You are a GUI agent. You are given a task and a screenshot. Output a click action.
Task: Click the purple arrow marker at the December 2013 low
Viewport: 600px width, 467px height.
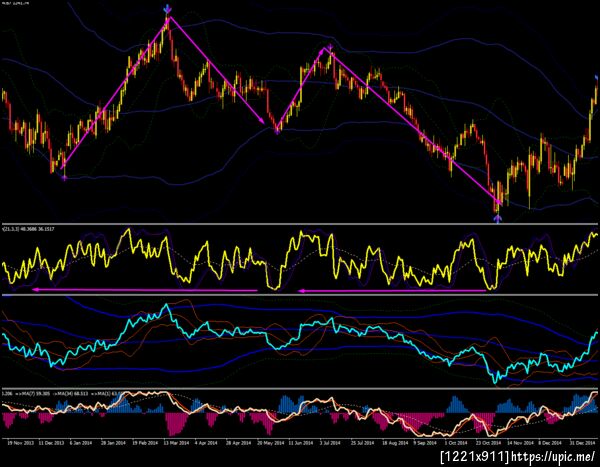pyautogui.click(x=64, y=178)
